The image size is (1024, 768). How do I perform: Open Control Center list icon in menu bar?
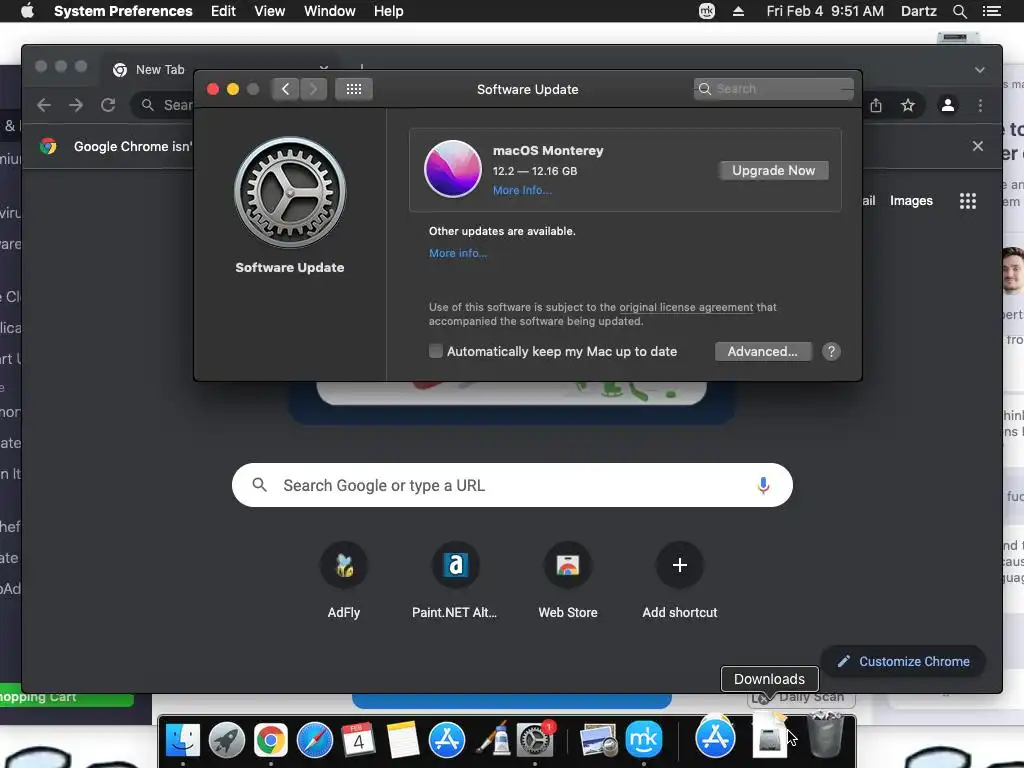point(991,11)
